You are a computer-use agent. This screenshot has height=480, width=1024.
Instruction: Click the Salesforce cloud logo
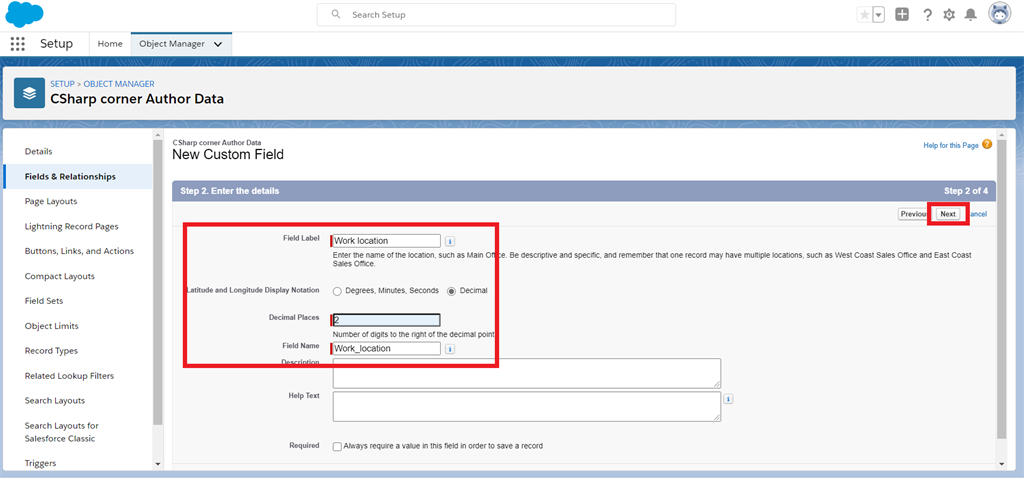coord(24,14)
